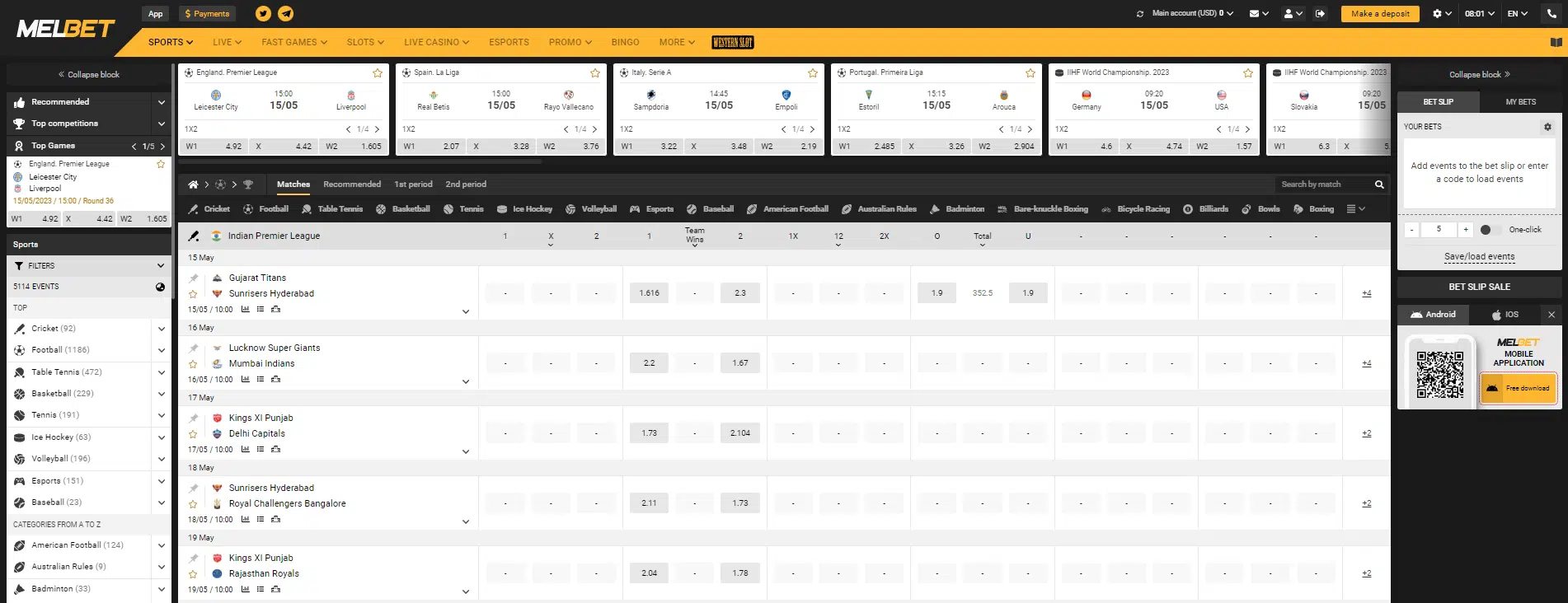Refresh the main account balance
The height and width of the screenshot is (603, 1568).
pos(1140,14)
